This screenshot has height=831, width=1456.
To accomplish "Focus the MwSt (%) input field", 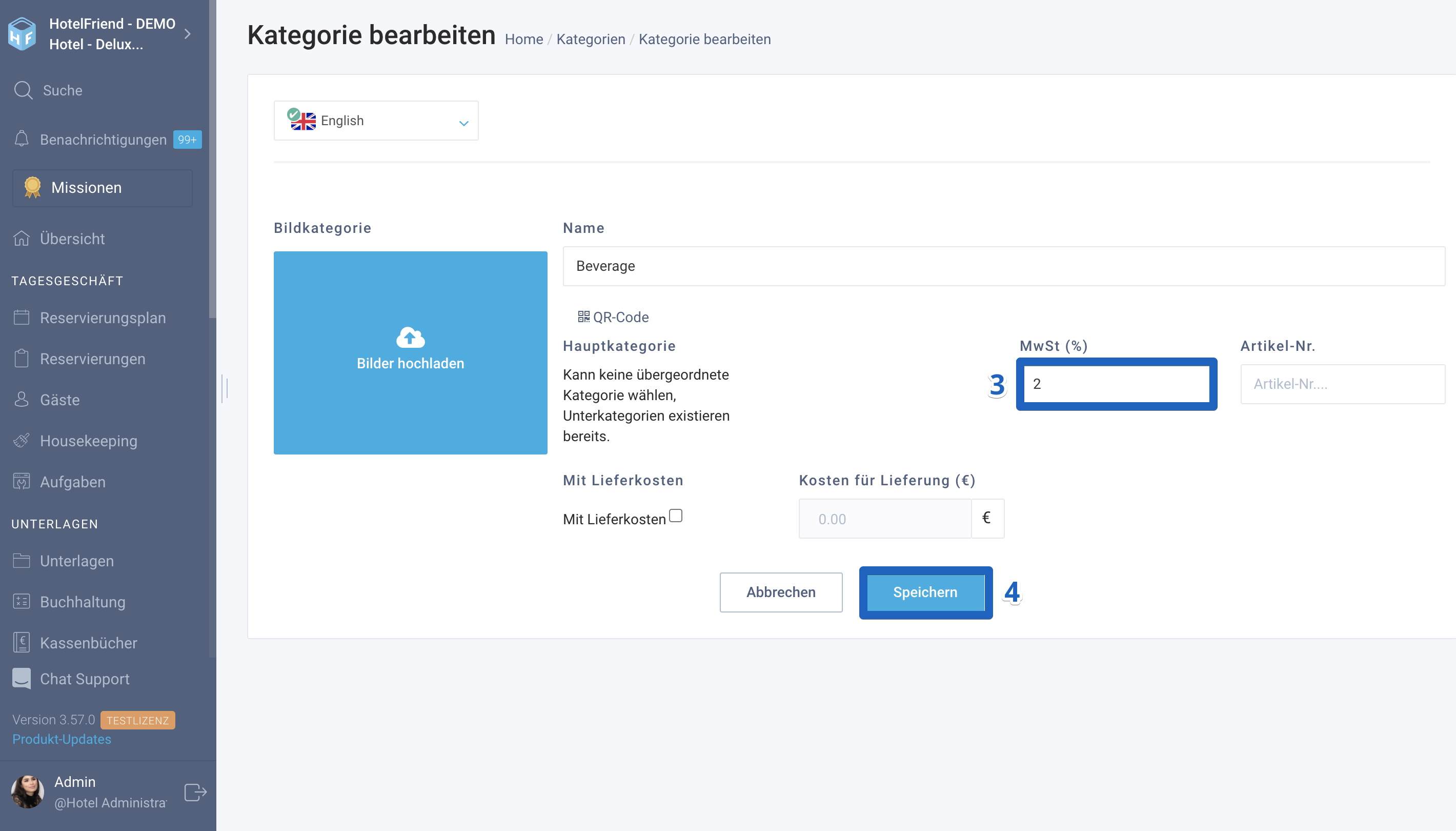I will click(1116, 384).
